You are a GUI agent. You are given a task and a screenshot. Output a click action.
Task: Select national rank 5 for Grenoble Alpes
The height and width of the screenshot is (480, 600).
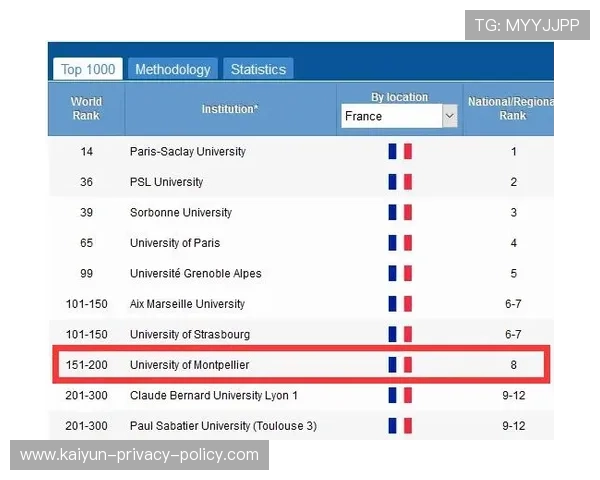click(514, 273)
